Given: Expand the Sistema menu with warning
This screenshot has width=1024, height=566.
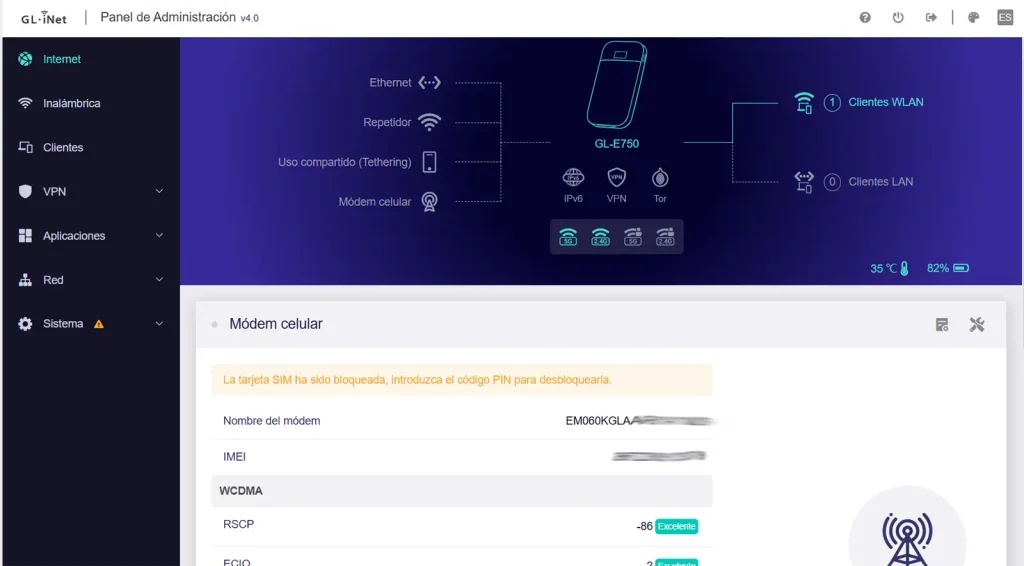Looking at the screenshot, I should click(x=91, y=324).
